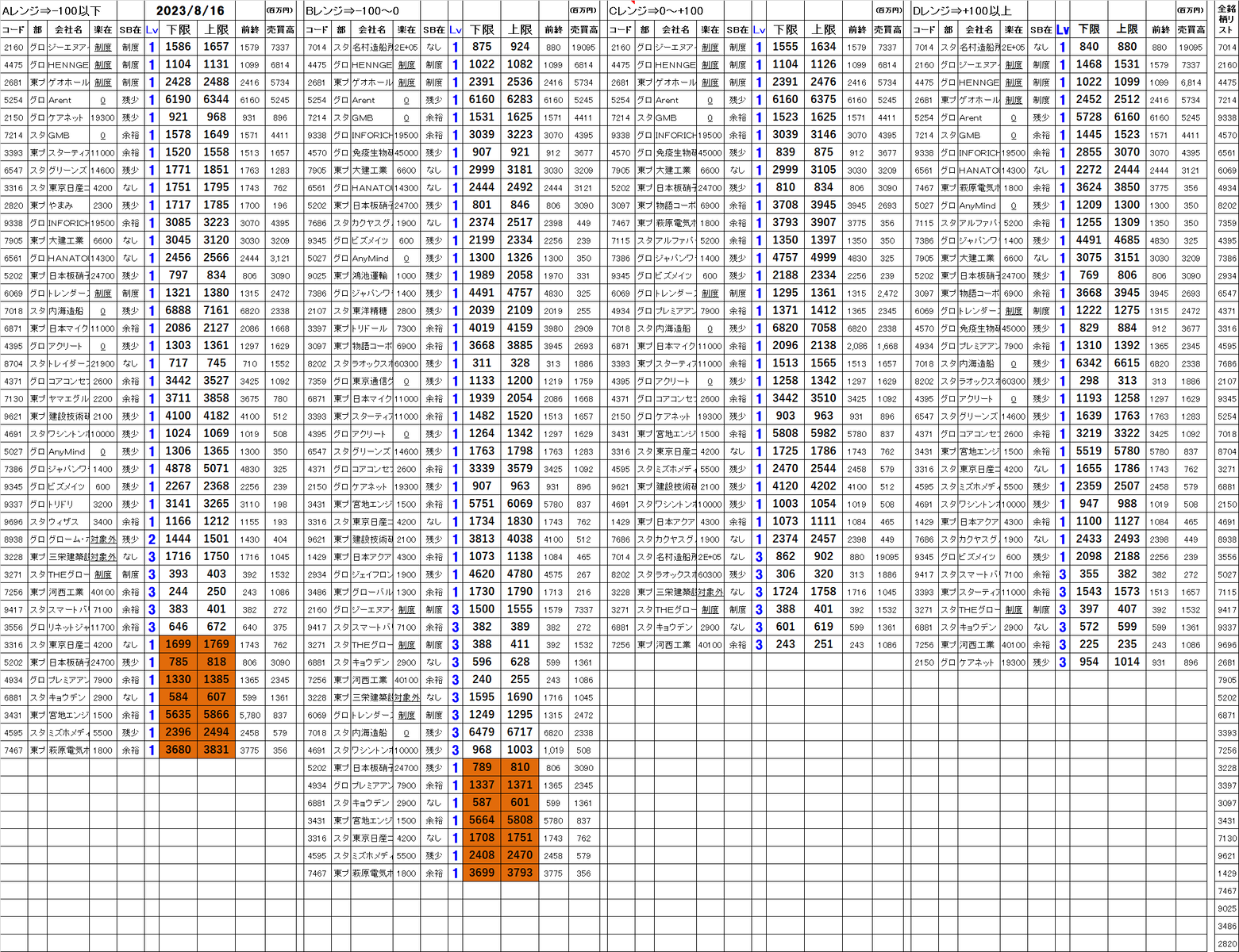This screenshot has width=1239, height=952.
Task: Click the Bレンジ⇒-100〜0 title cell
Action: (x=352, y=11)
